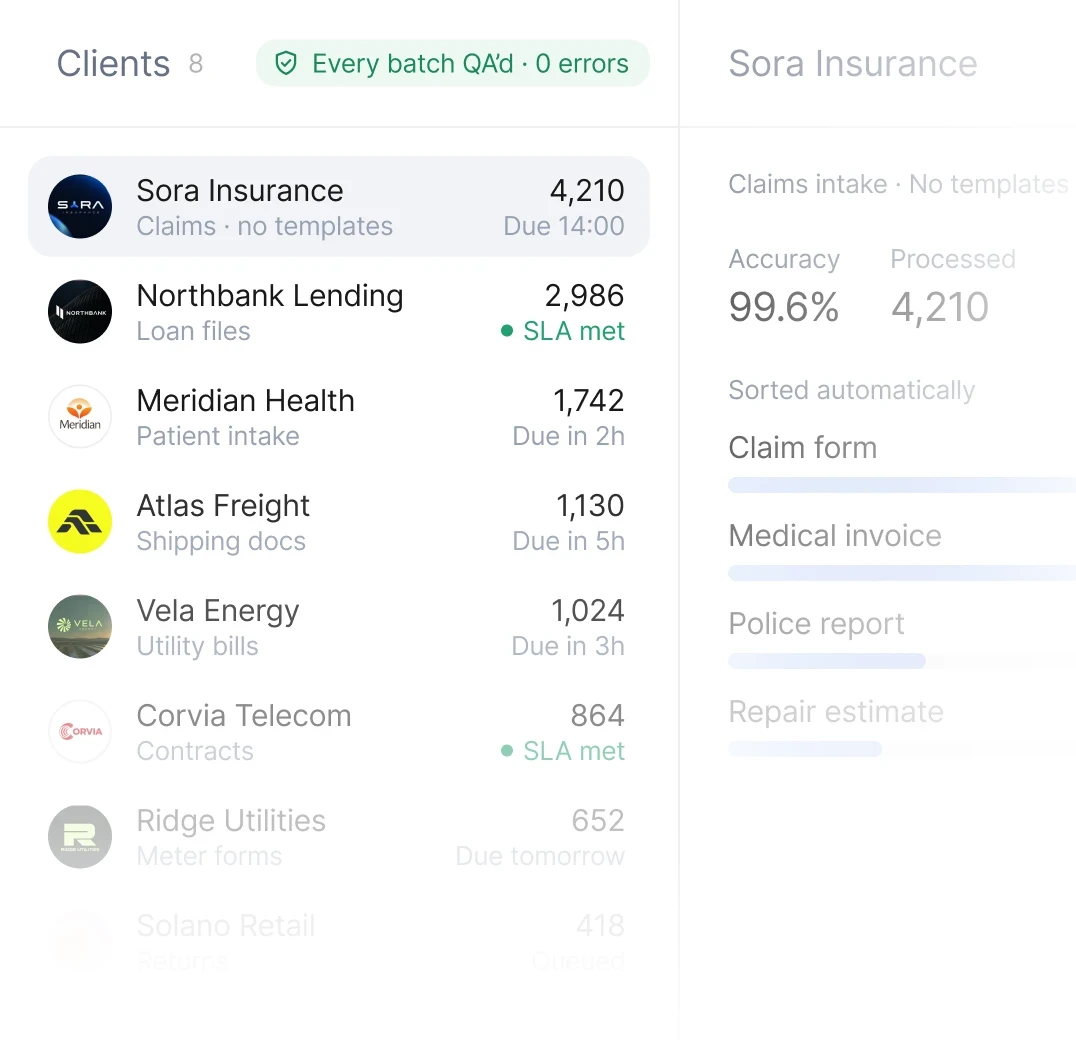Click the Northbank Lending logo avatar
The image size is (1076, 1064).
(80, 311)
